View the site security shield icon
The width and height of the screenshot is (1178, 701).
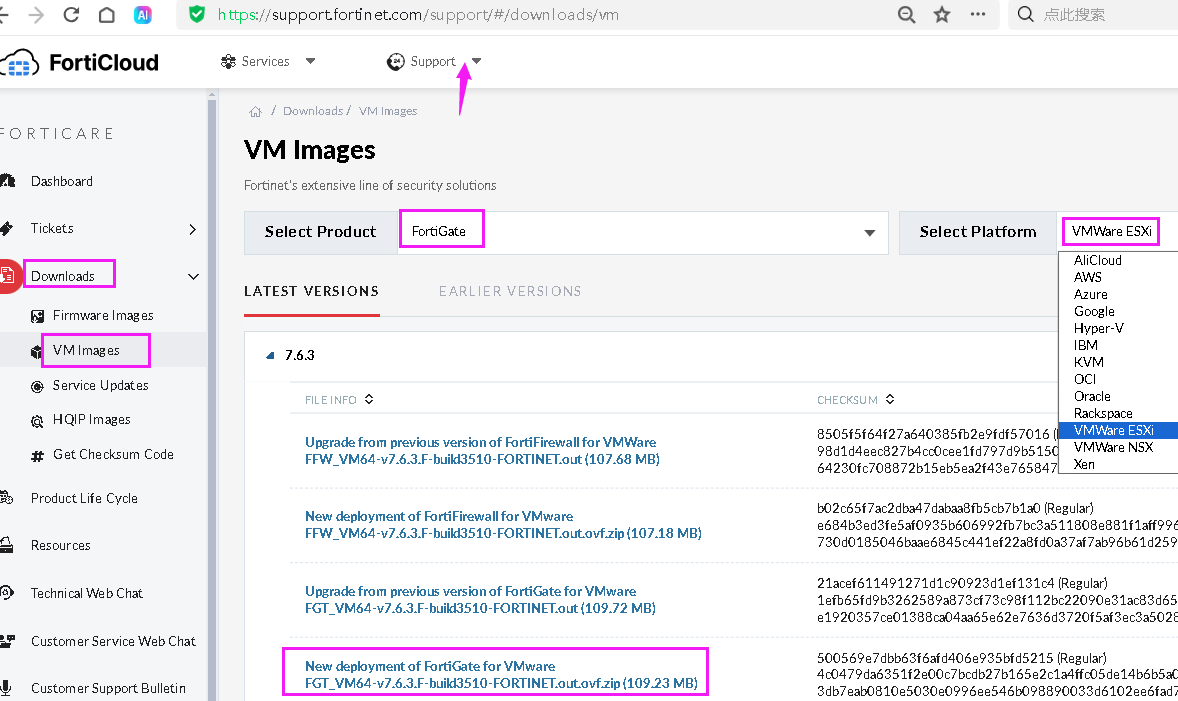click(x=197, y=14)
